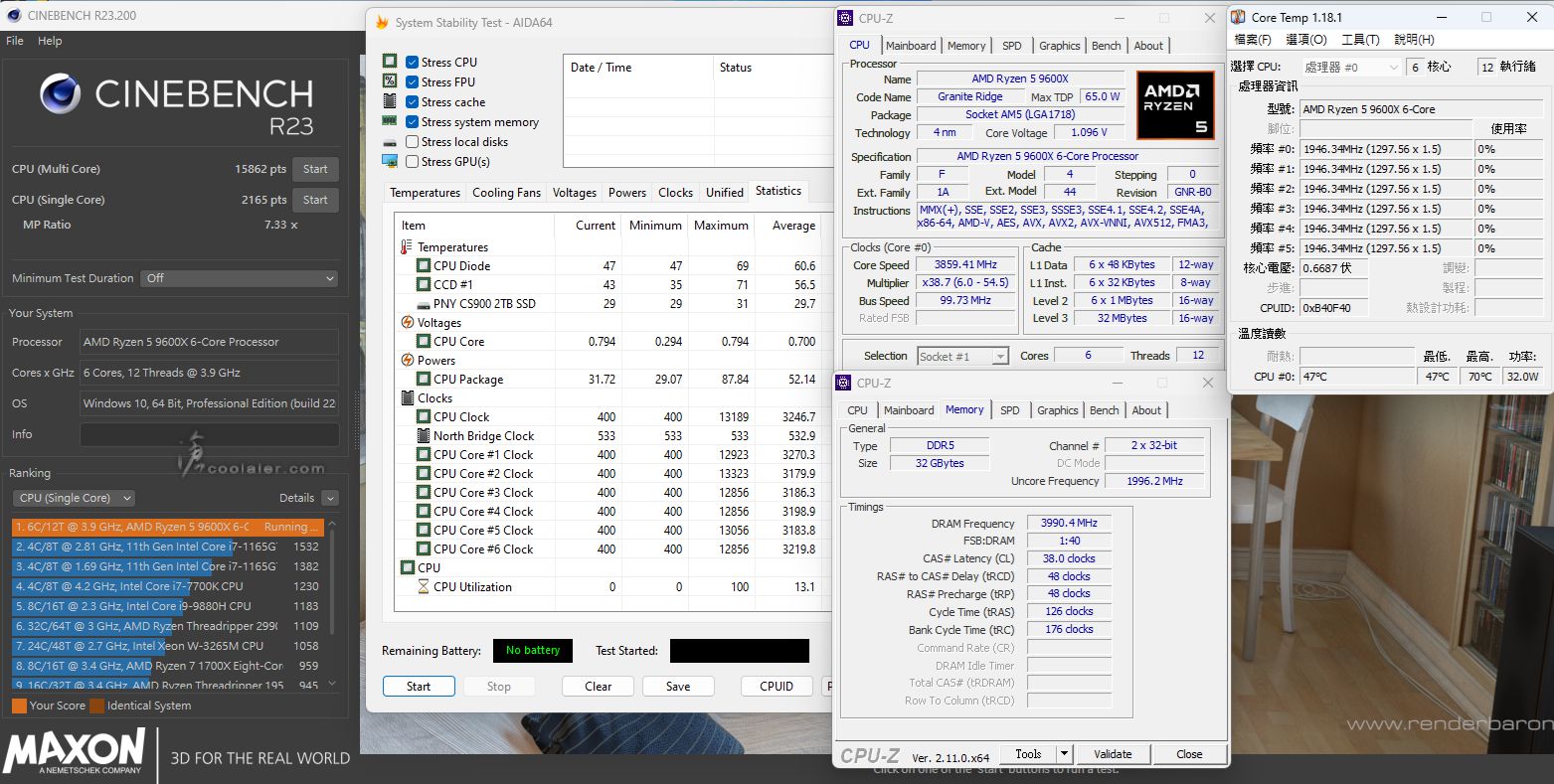1554x784 pixels.
Task: Click the Stress CPU chip icon
Action: [x=390, y=62]
